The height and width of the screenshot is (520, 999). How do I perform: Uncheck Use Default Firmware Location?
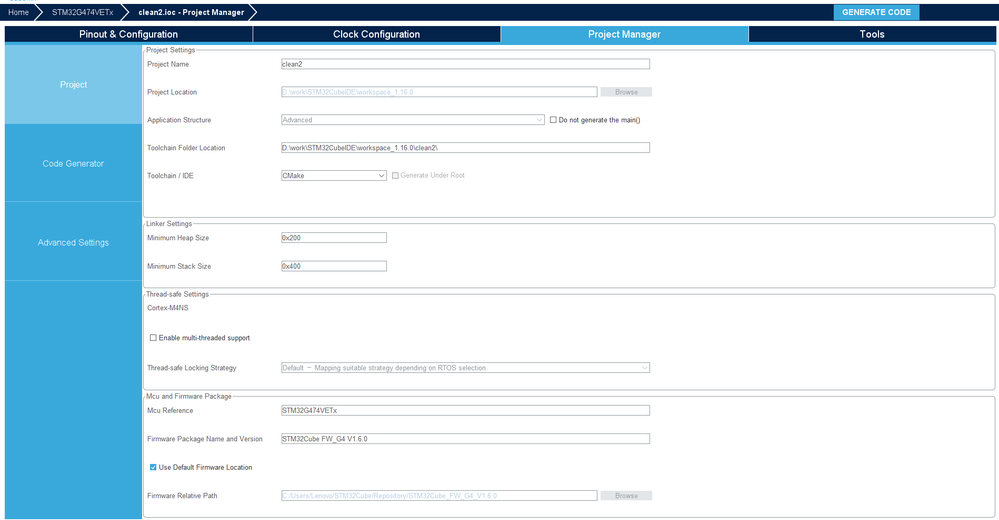[153, 467]
